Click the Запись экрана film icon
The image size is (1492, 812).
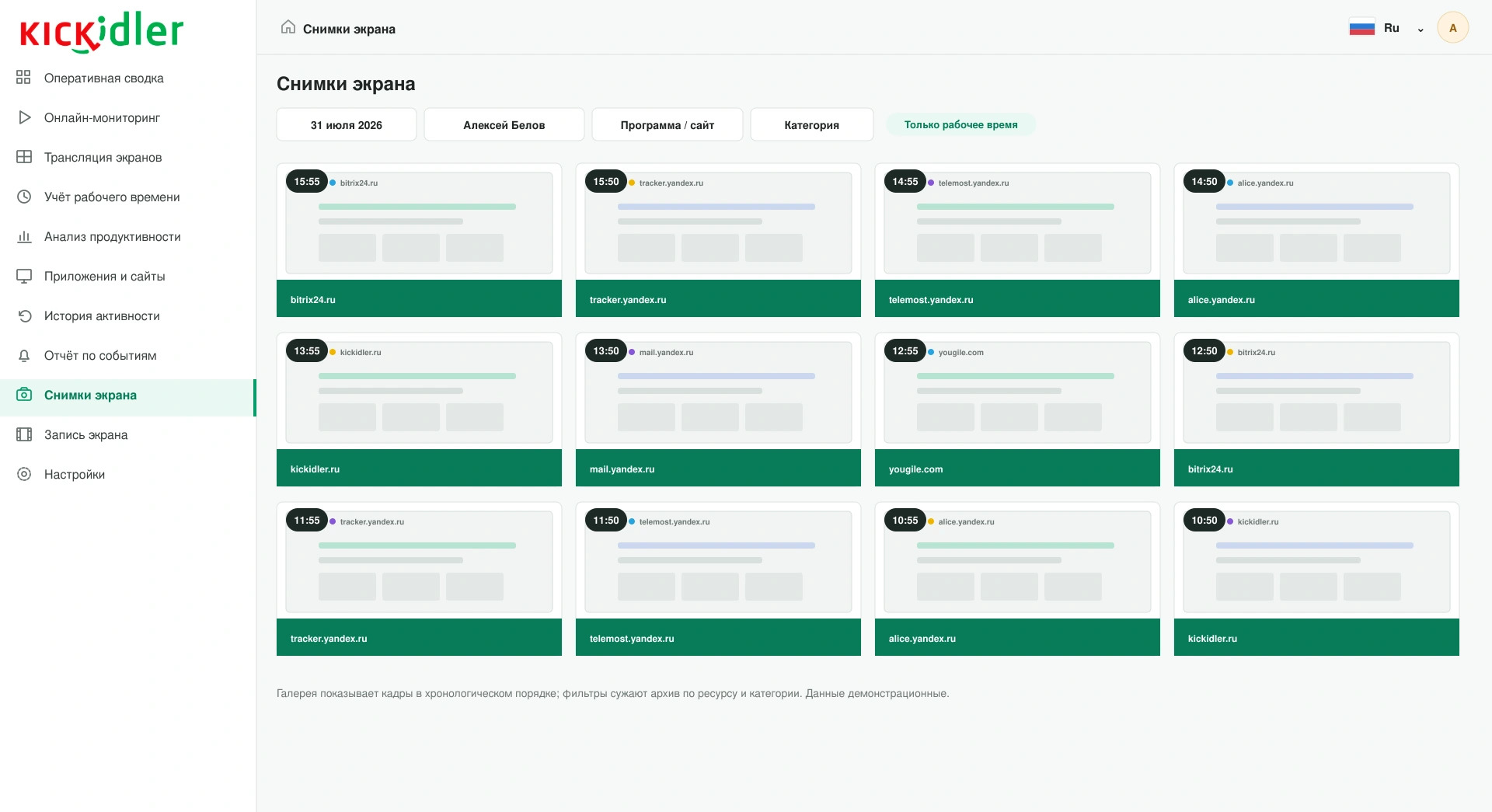[x=24, y=434]
